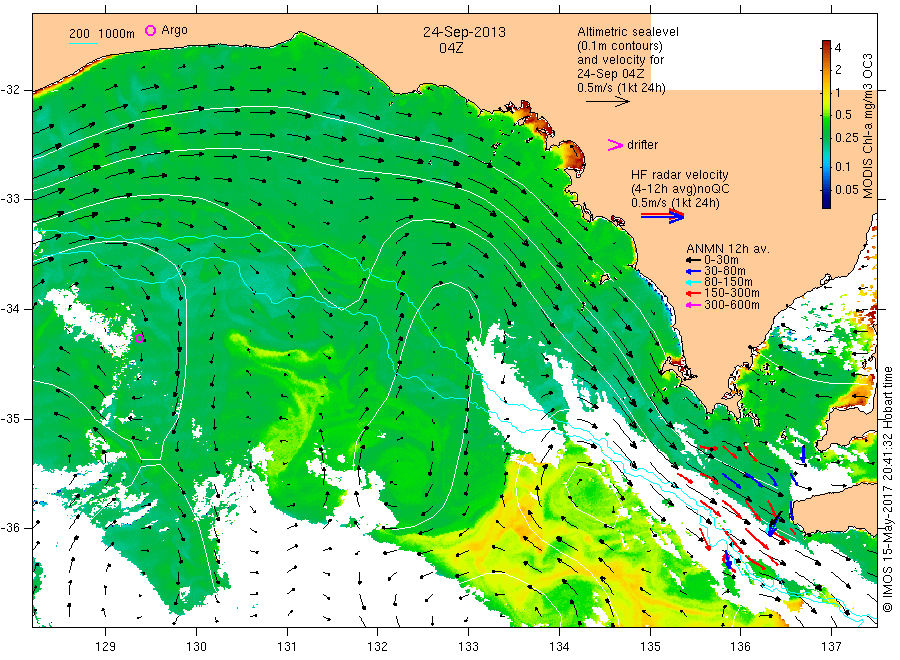The width and height of the screenshot is (900, 660).
Task: Click the color scale value 4
Action: 838,48
